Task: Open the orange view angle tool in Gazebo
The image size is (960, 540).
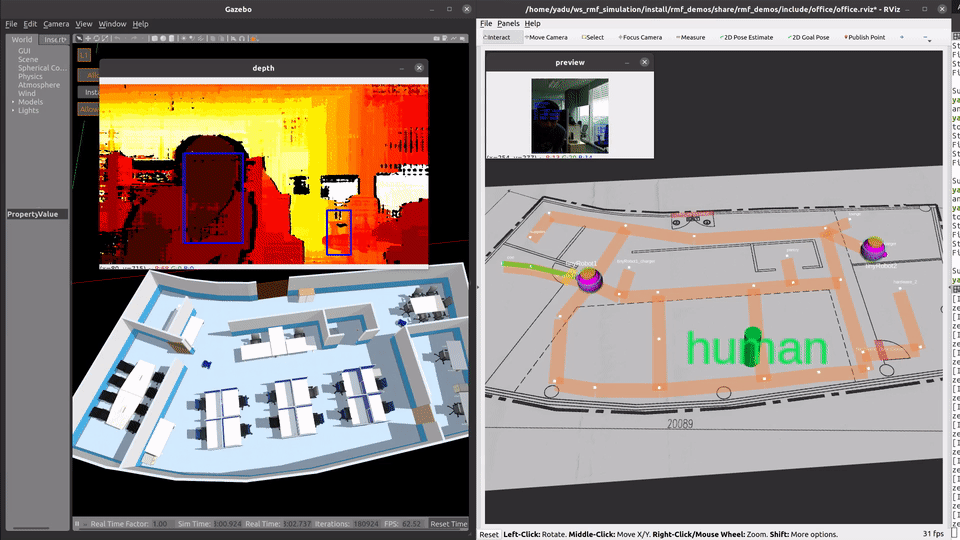Action: [253, 38]
